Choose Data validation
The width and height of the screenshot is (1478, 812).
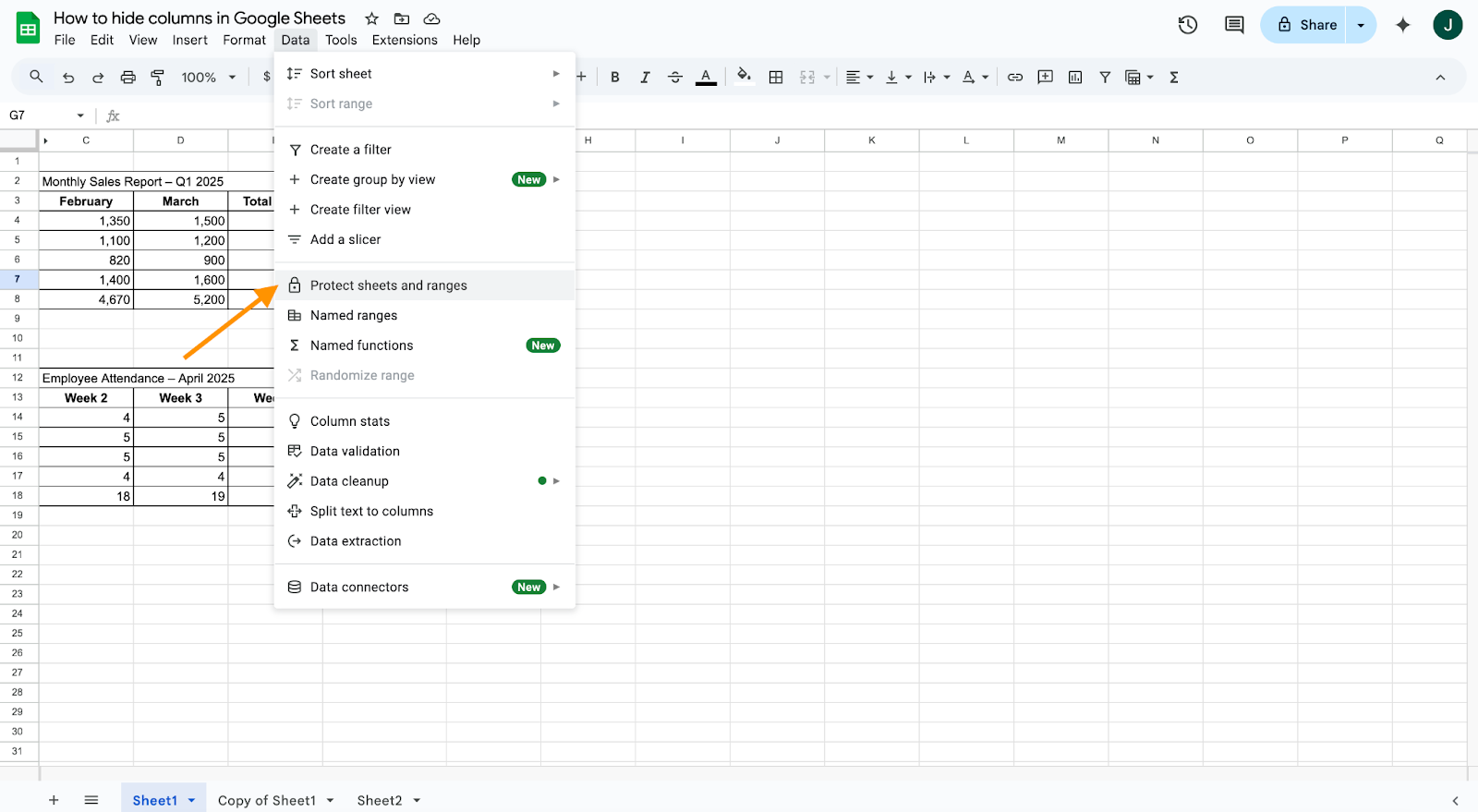425,451
